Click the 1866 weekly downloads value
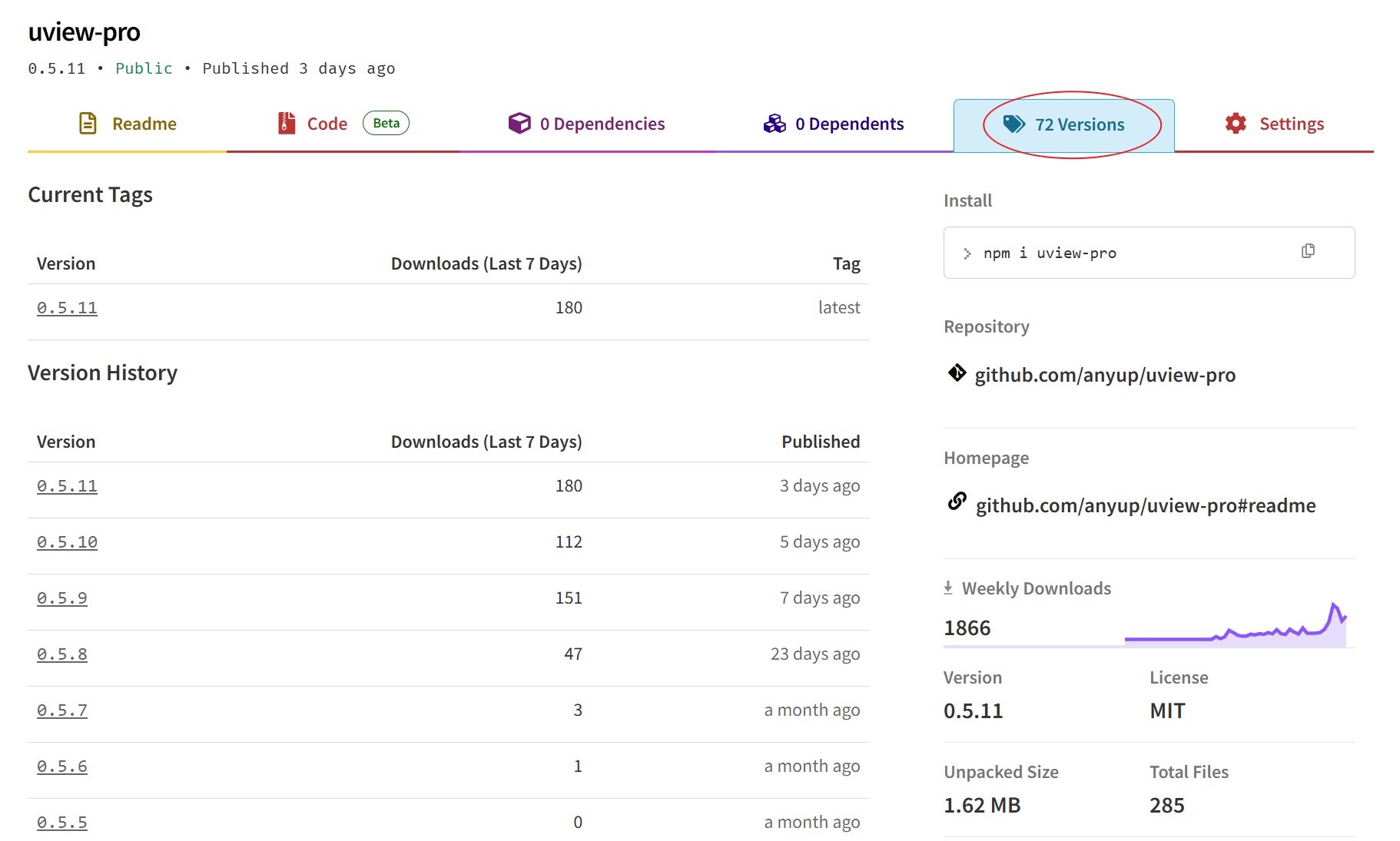 967,628
